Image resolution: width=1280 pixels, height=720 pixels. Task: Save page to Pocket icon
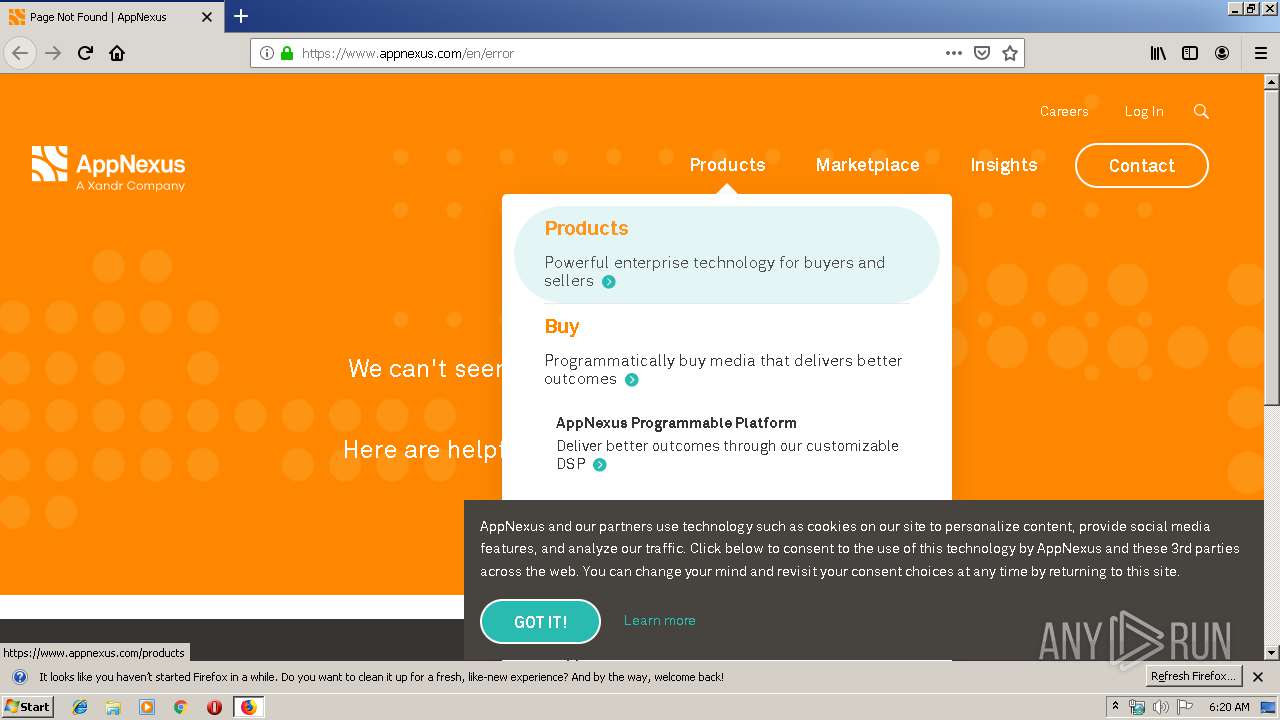click(982, 53)
